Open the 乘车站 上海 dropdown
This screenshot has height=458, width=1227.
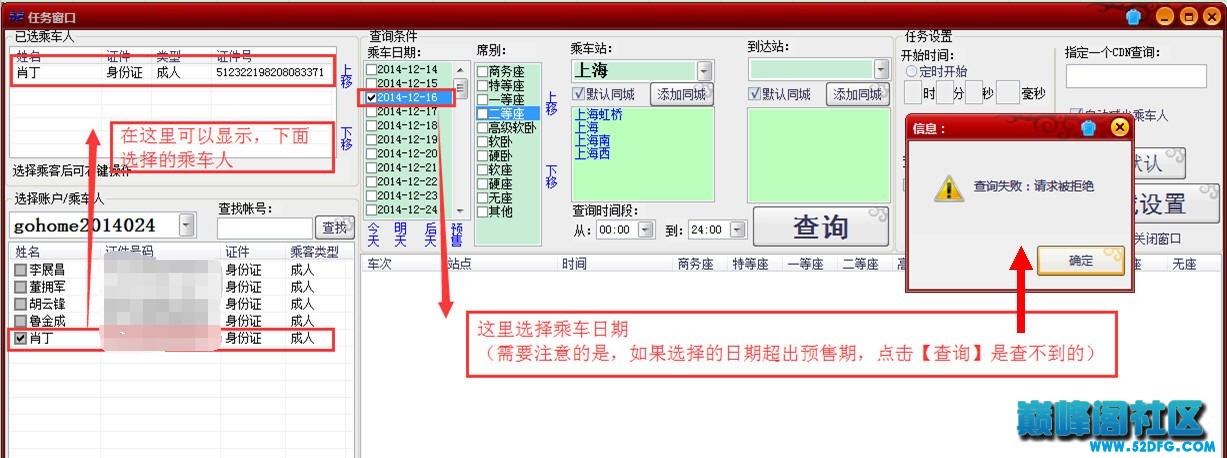pyautogui.click(x=705, y=71)
